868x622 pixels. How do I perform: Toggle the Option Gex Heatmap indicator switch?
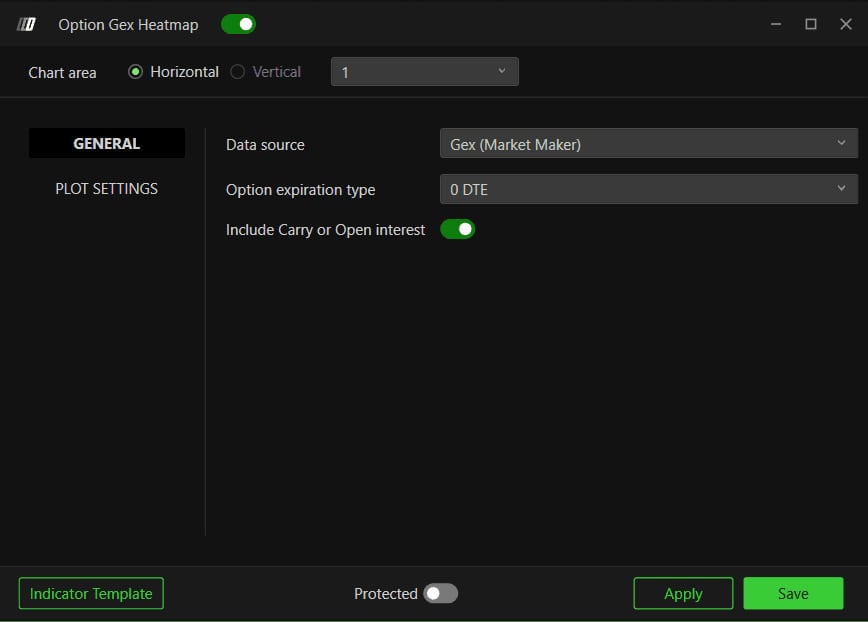coord(238,24)
